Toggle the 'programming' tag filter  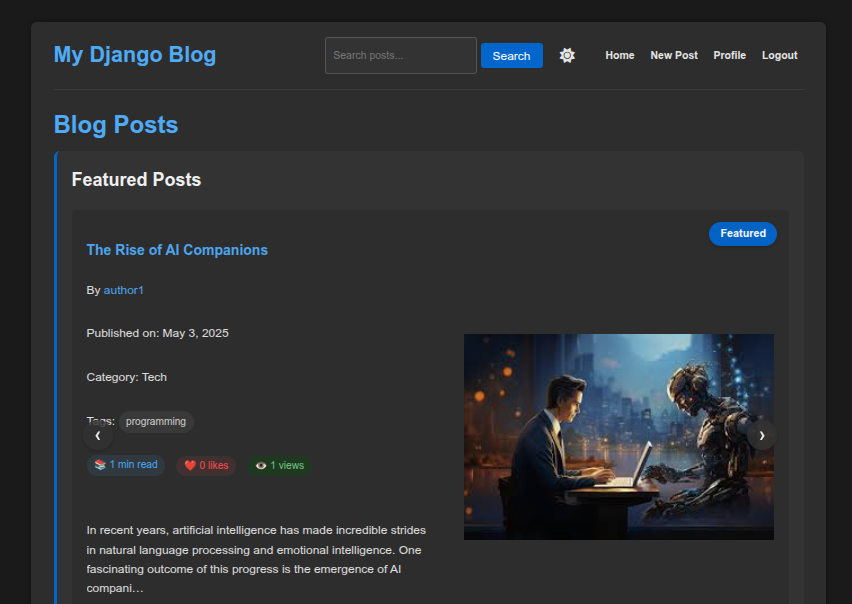(x=156, y=421)
